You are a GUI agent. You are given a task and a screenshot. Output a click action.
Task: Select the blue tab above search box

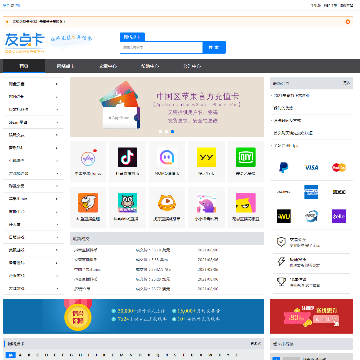point(132,37)
